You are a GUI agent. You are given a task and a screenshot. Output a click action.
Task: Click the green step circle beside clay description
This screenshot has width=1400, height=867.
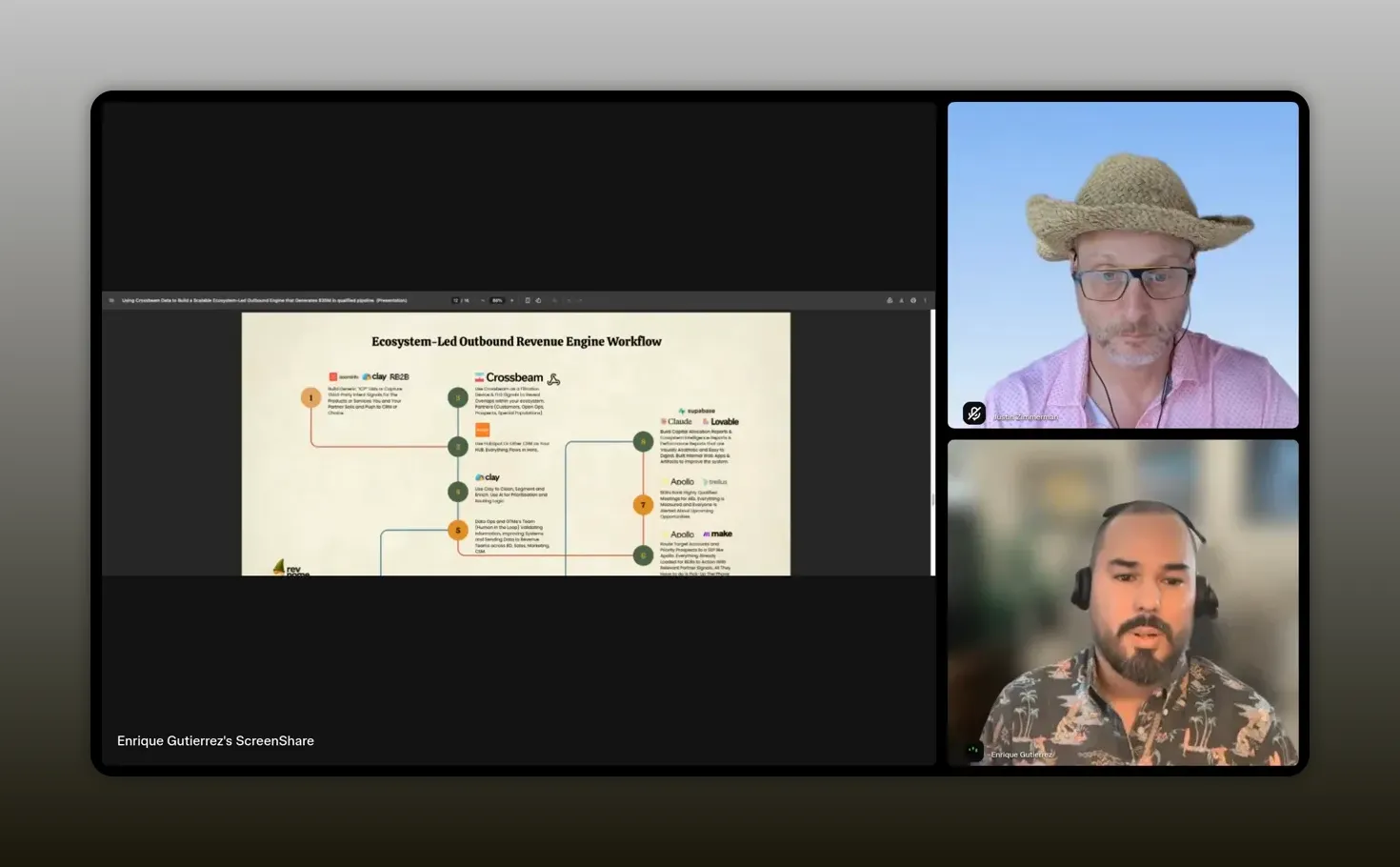(458, 492)
